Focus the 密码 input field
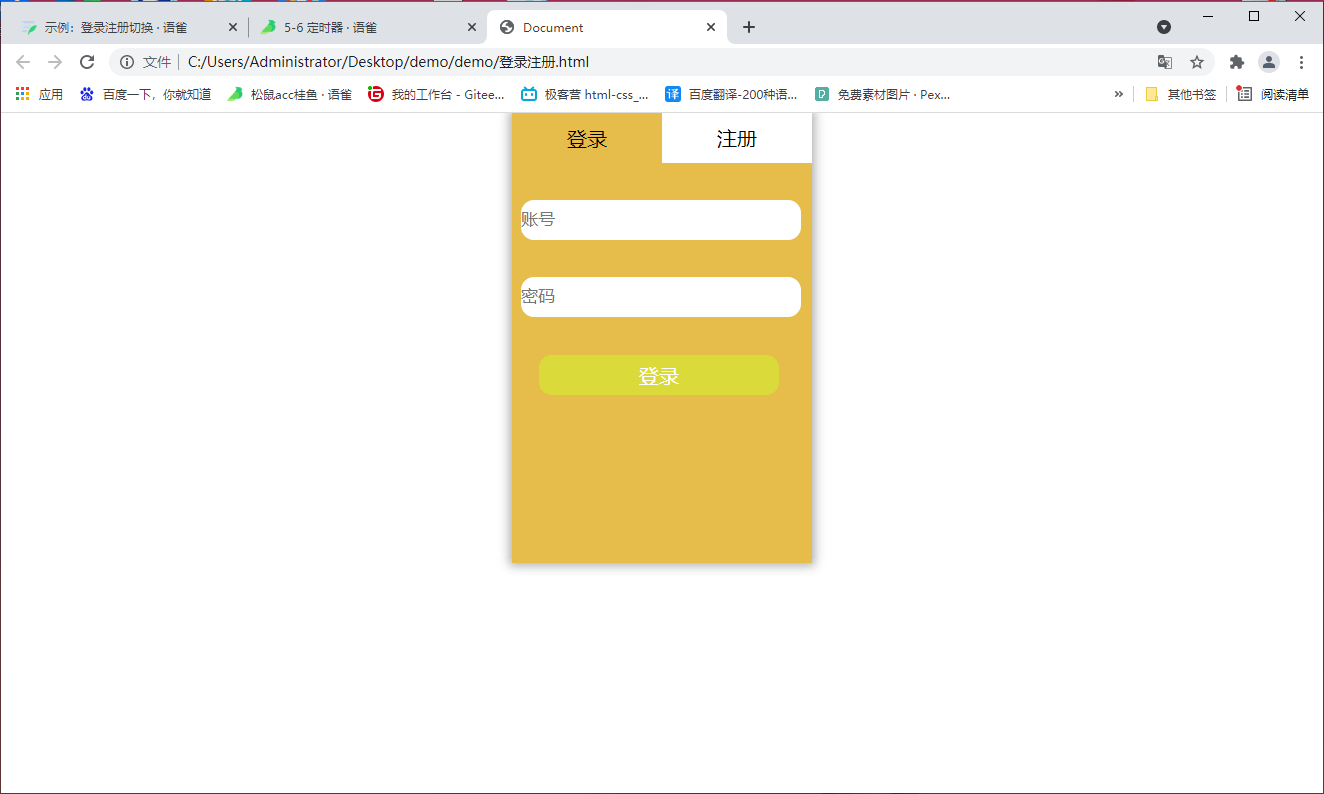Screen dimensions: 1324x794 pyautogui.click(x=661, y=297)
